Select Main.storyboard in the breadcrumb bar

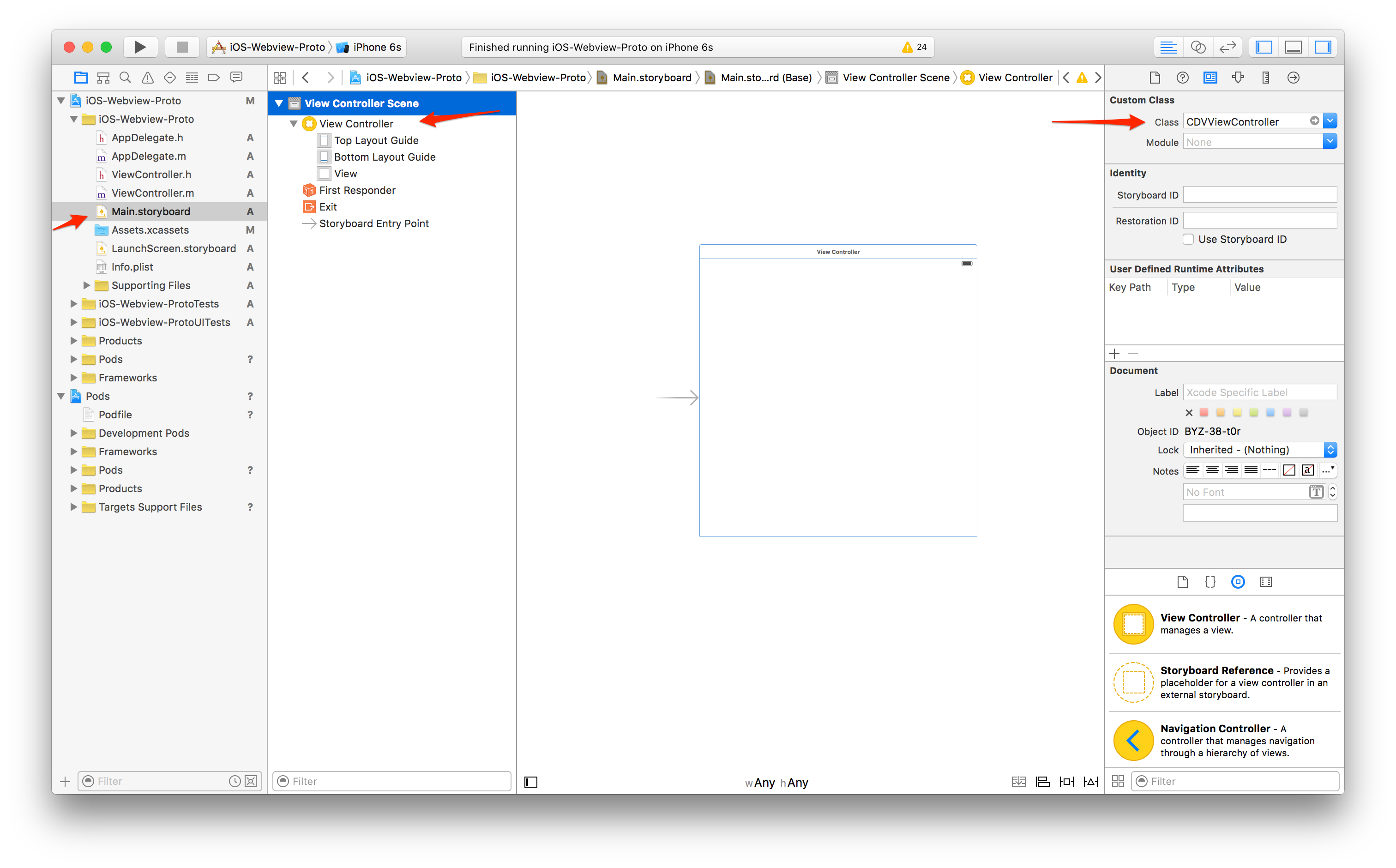tap(651, 78)
